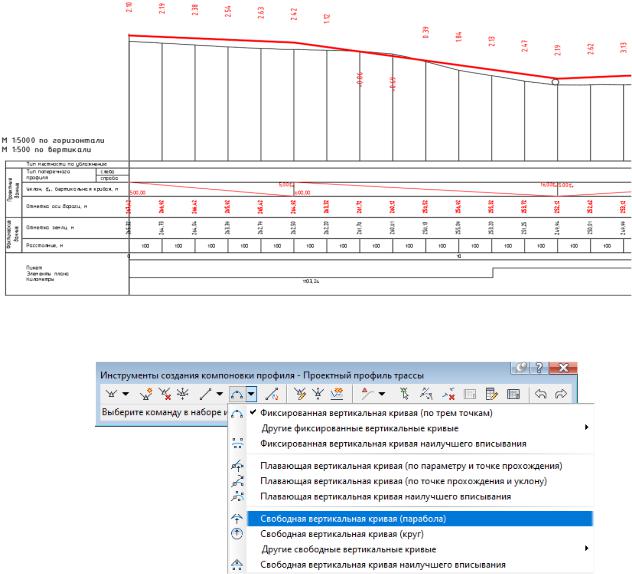This screenshot has height=574, width=632.
Task: Click the Copy Profile tool
Action: pyautogui.click(x=337, y=394)
